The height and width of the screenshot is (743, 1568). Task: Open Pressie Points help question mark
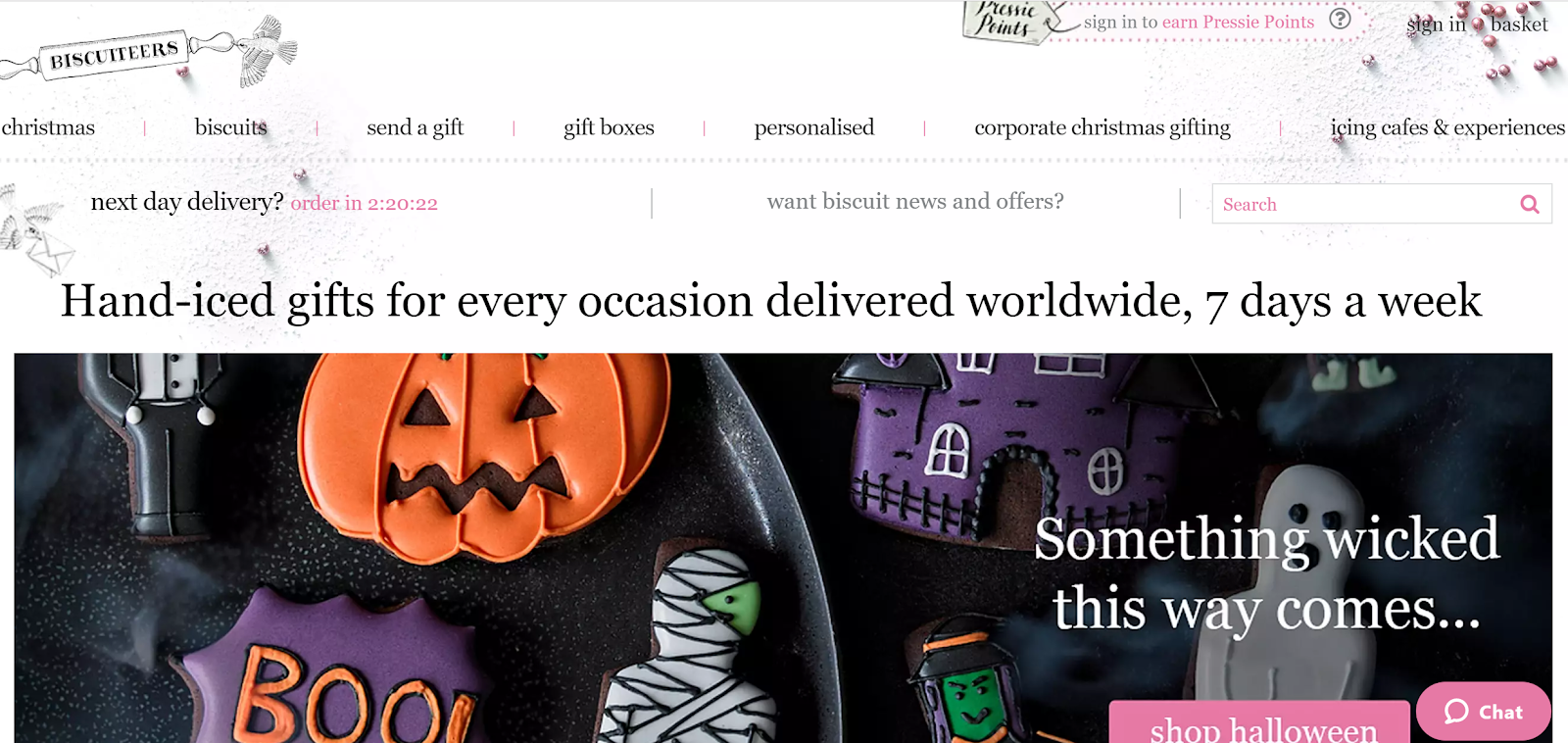coord(1340,19)
